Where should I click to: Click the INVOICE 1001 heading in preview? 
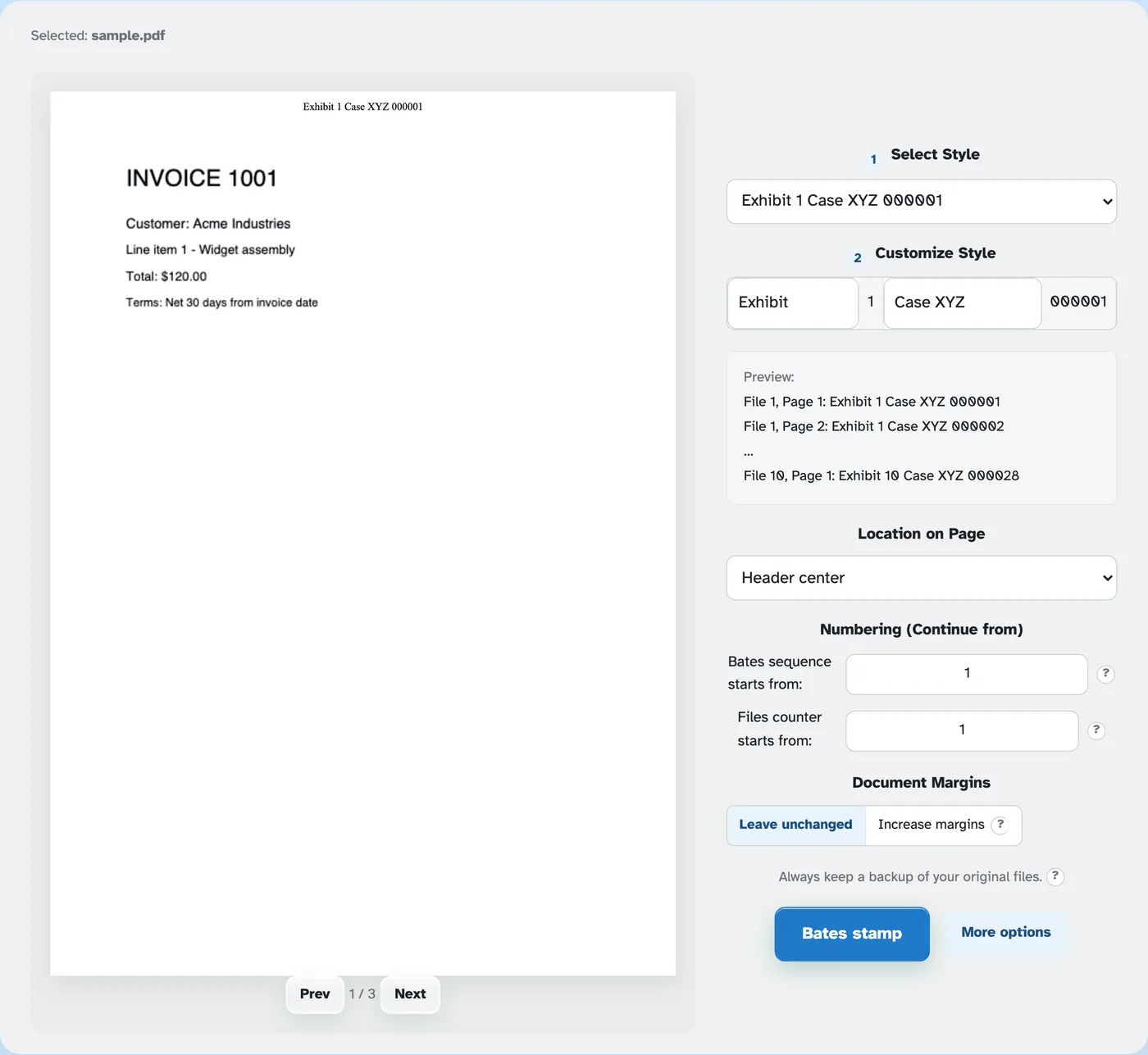click(x=202, y=178)
